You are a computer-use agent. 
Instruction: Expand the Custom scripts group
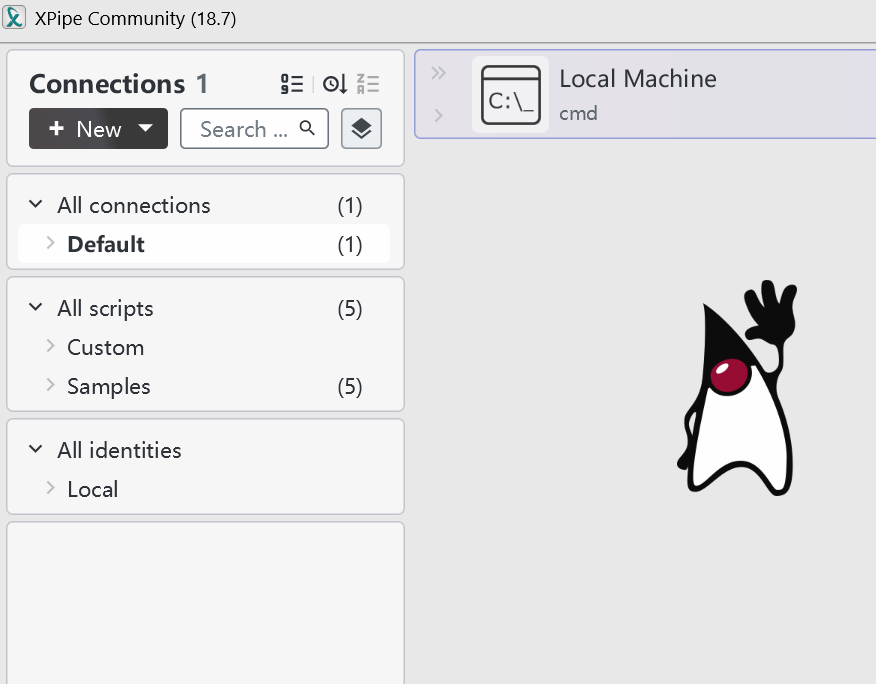pyautogui.click(x=50, y=347)
